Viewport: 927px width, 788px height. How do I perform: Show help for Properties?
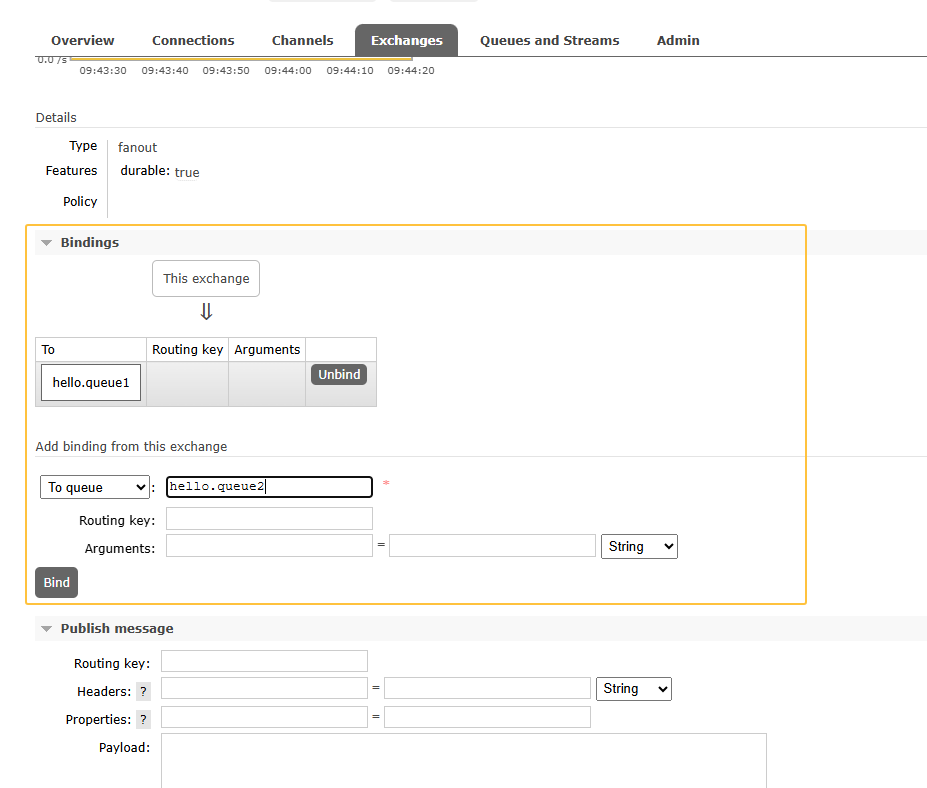pos(143,719)
